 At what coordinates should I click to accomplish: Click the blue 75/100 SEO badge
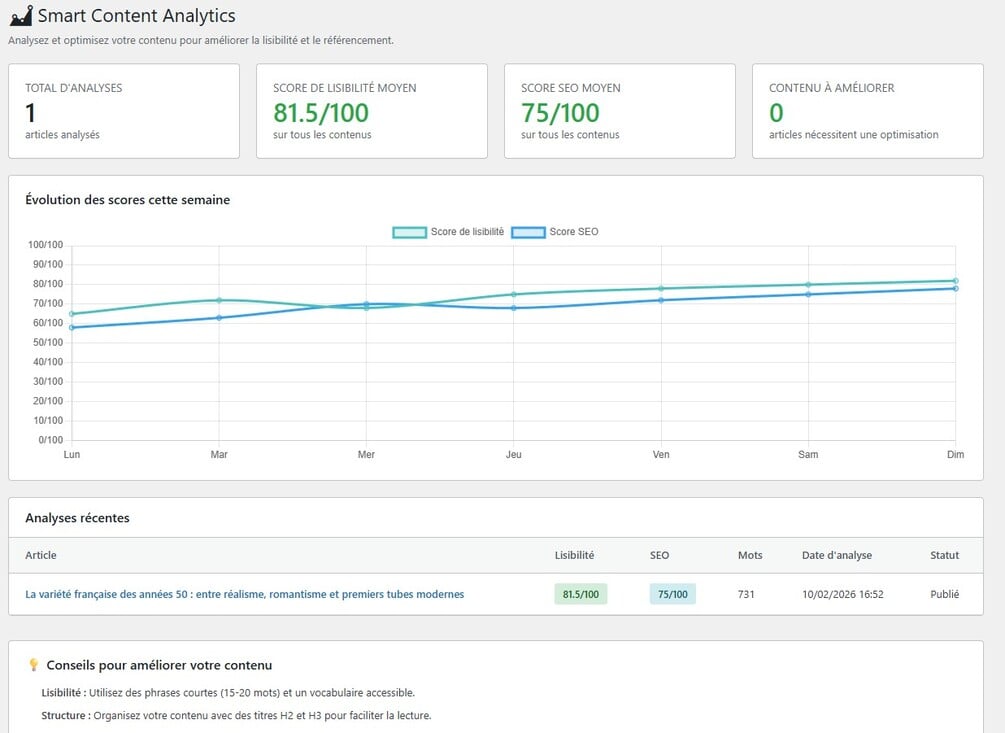pyautogui.click(x=672, y=594)
